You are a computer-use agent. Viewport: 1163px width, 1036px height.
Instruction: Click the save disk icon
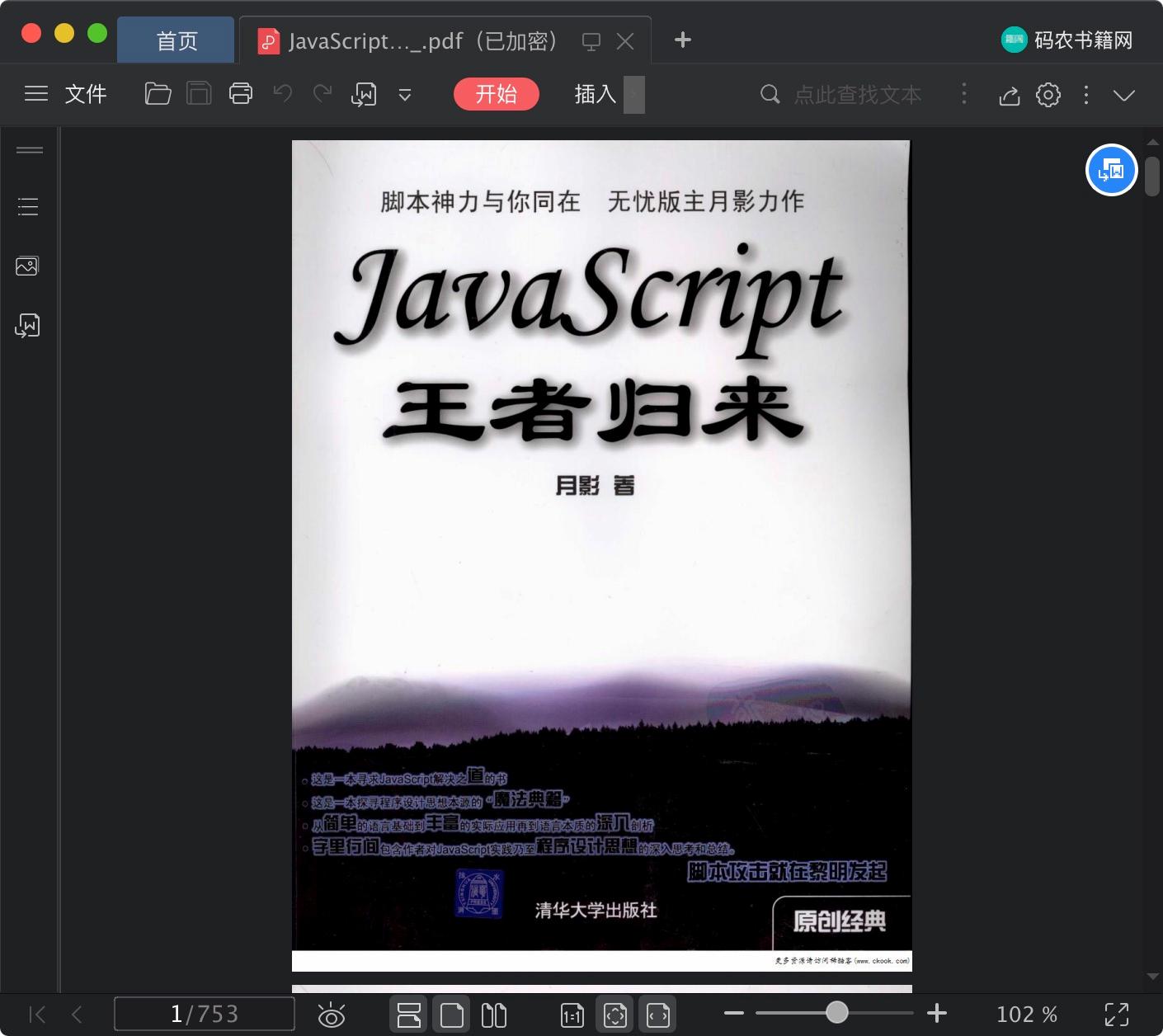pos(199,94)
